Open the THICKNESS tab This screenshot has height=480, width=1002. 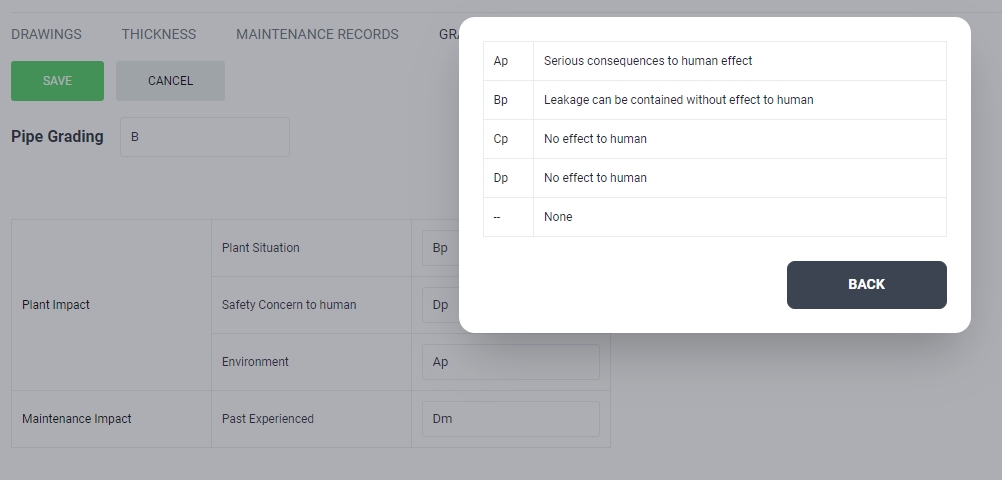pyautogui.click(x=159, y=34)
